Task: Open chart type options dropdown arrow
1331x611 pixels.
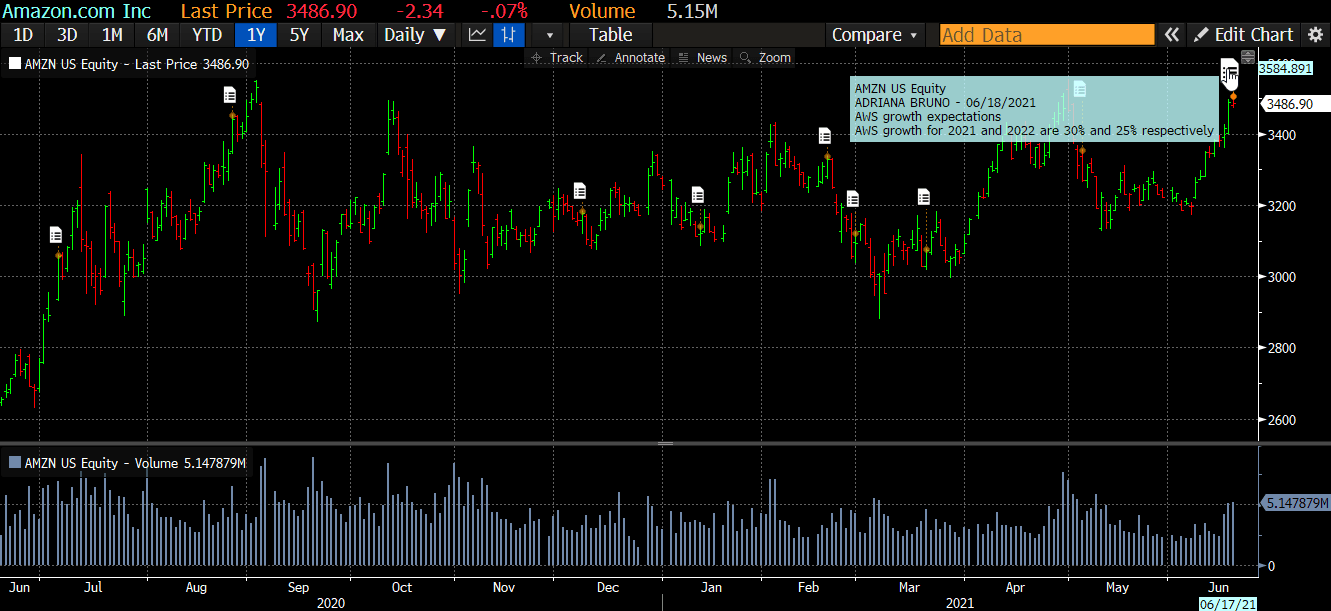Action: [x=549, y=35]
